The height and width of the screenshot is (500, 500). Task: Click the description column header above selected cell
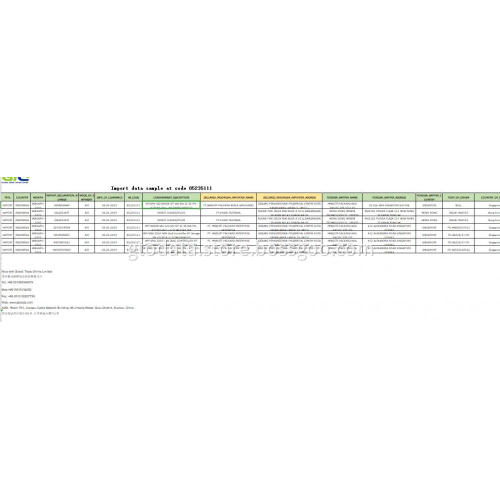[x=171, y=197]
